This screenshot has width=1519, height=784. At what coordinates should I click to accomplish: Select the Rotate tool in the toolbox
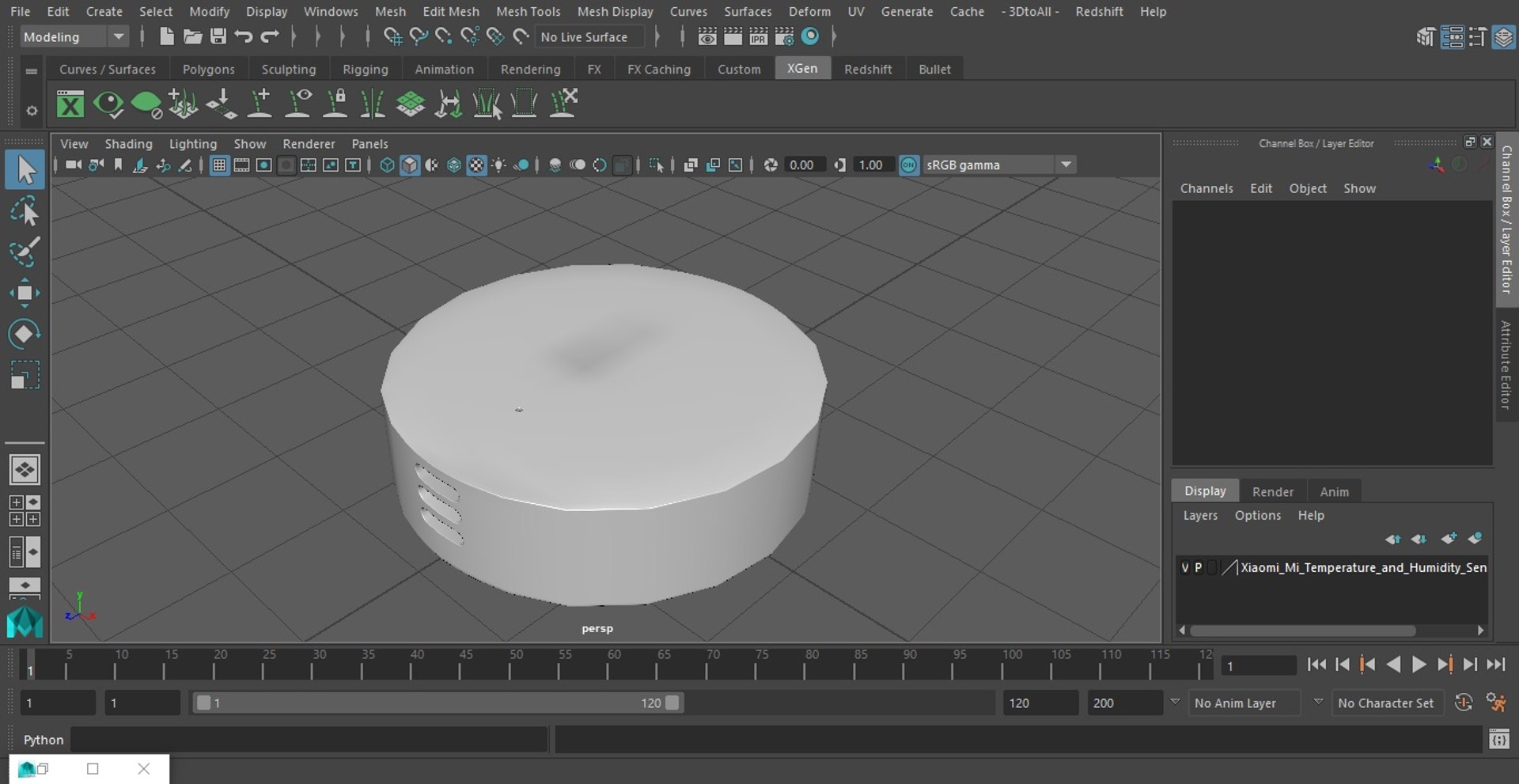[x=25, y=334]
